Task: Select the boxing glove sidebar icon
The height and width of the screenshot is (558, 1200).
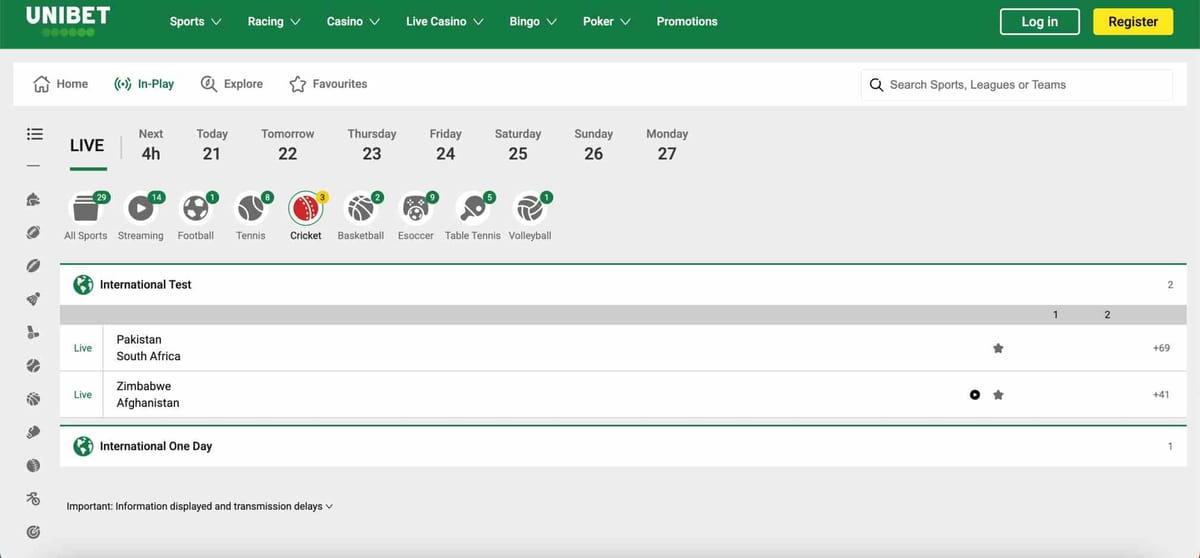Action: pyautogui.click(x=34, y=432)
